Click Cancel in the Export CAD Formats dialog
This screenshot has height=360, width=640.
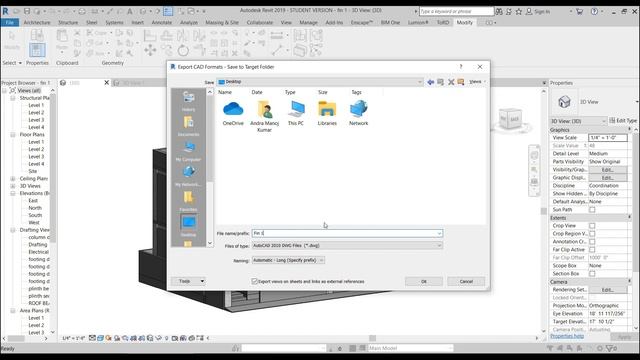coord(466,281)
